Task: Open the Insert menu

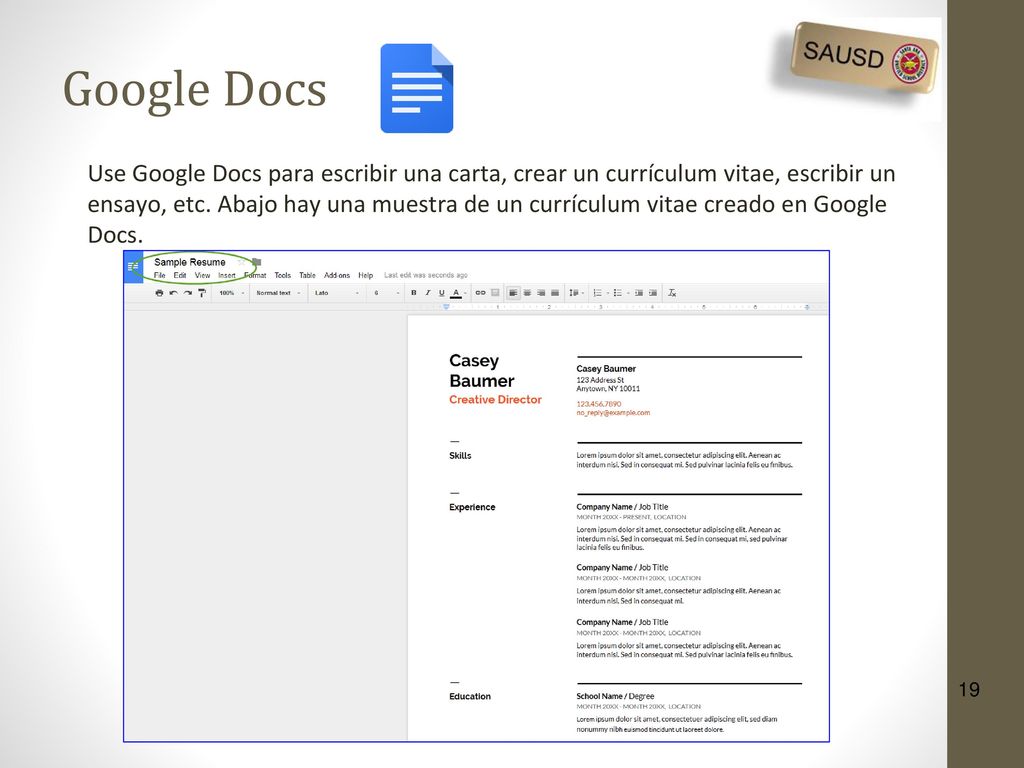Action: click(x=227, y=275)
